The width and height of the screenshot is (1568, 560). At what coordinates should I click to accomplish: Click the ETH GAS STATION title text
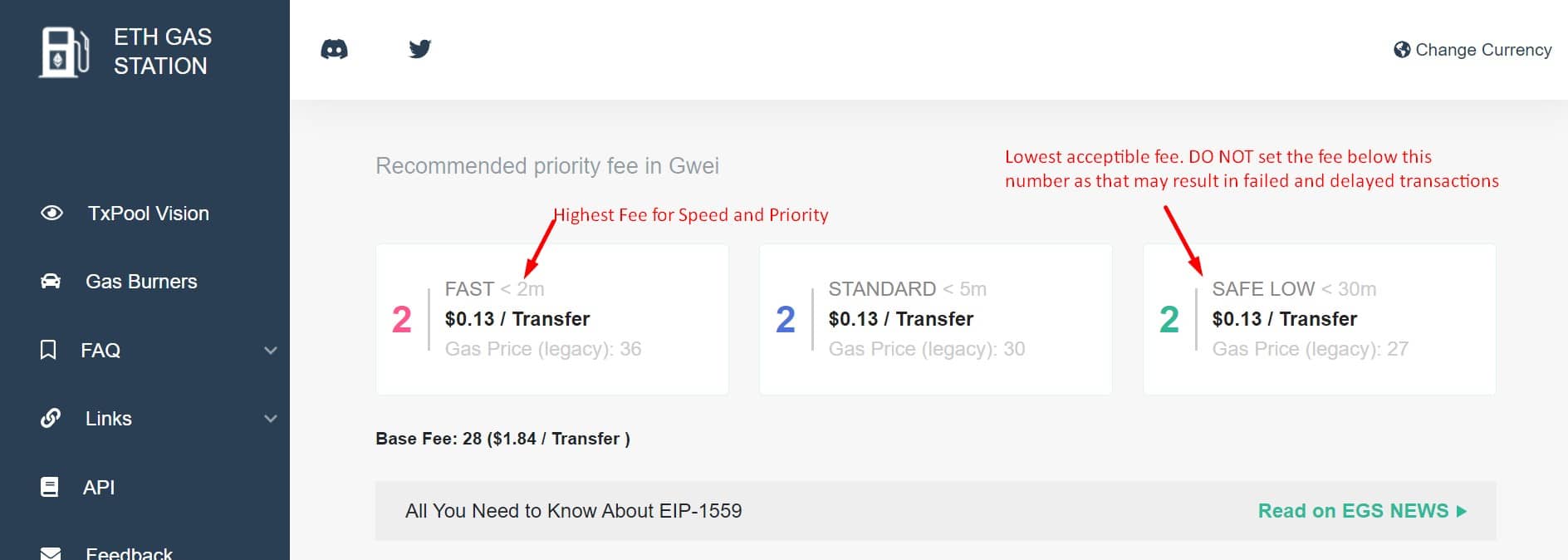pyautogui.click(x=163, y=52)
